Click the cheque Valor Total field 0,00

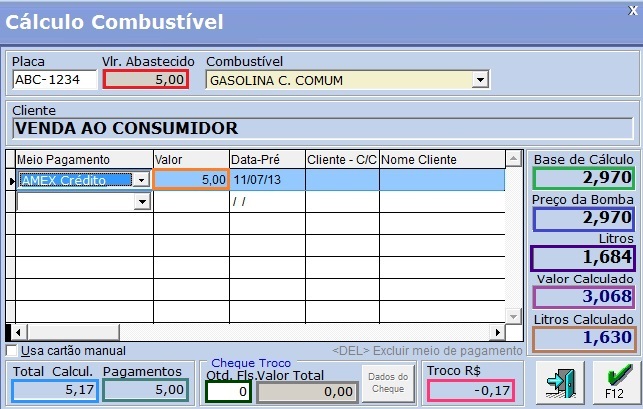pyautogui.click(x=308, y=392)
